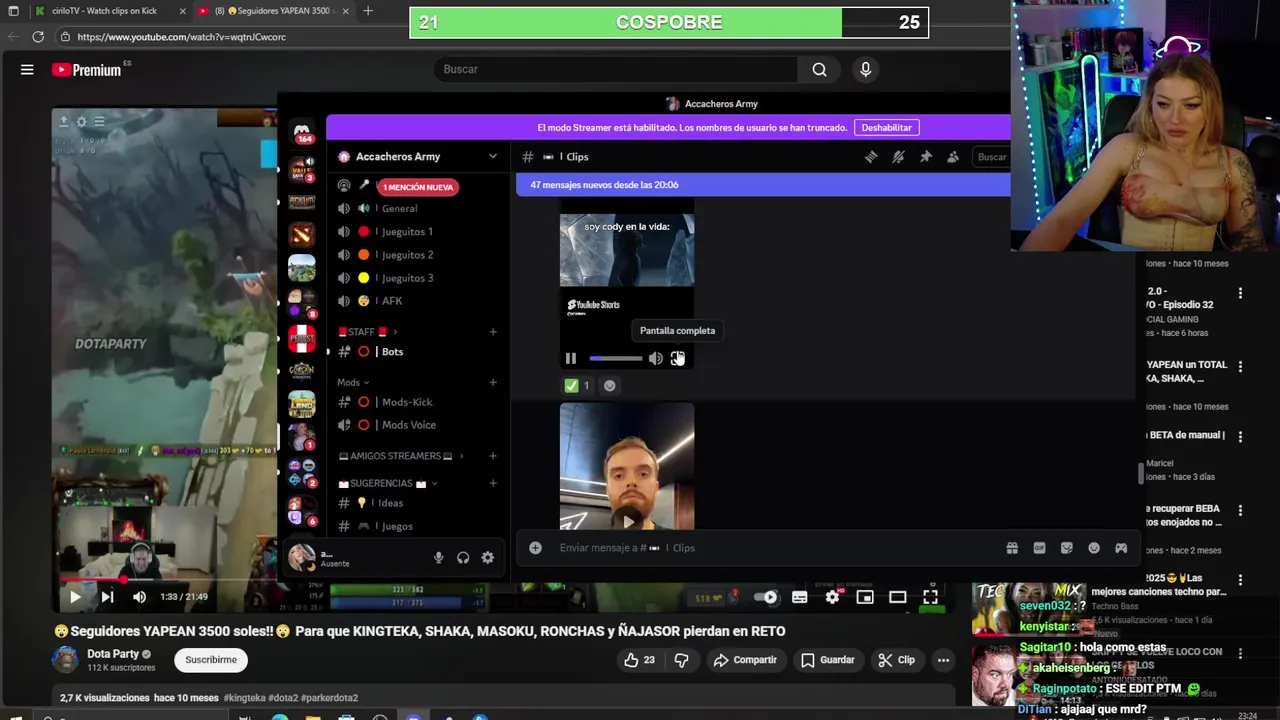The width and height of the screenshot is (1280, 720).
Task: Open Discord gift Nitro icon
Action: (x=1012, y=548)
